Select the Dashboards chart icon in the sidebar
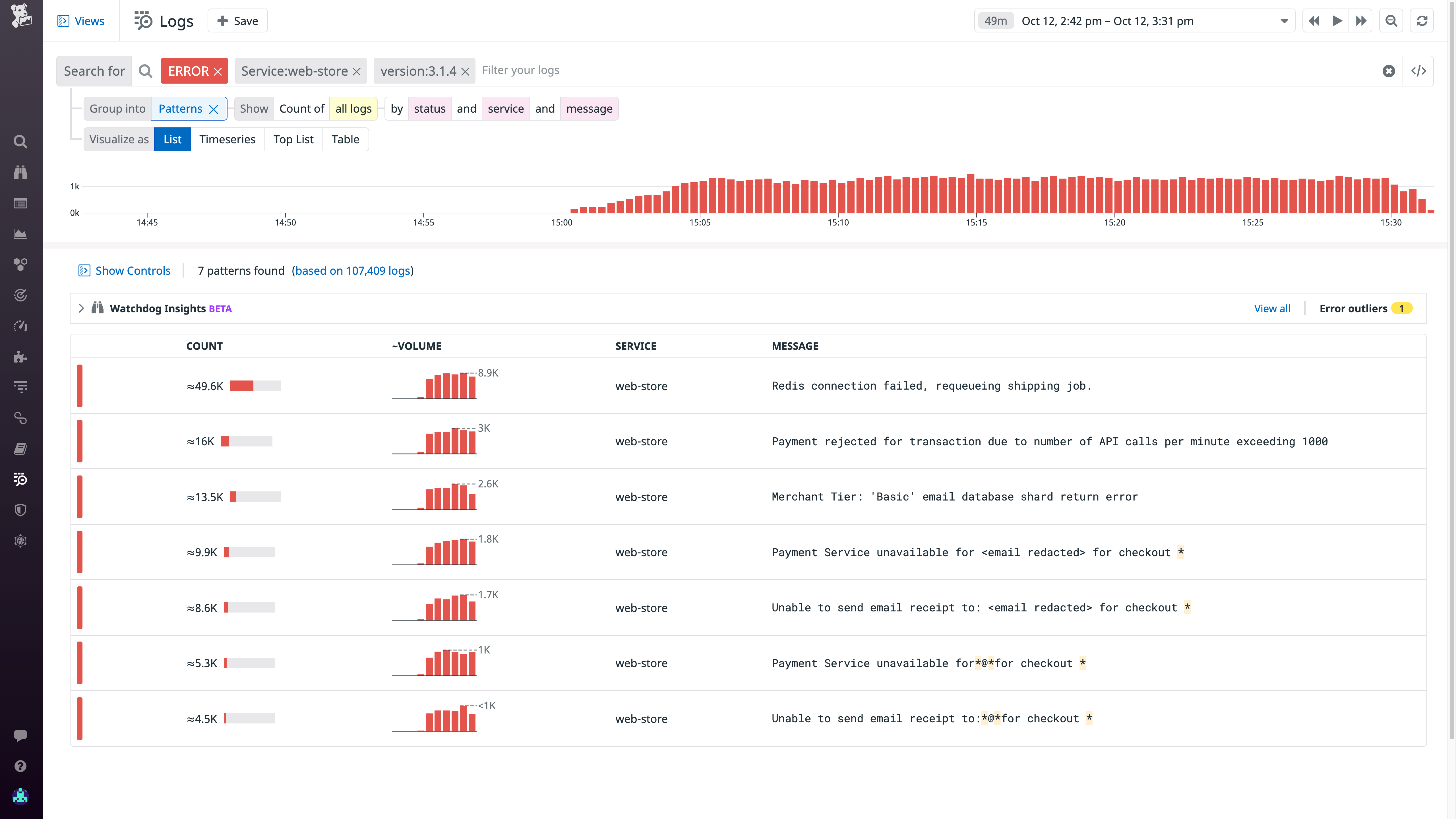Viewport: 1456px width, 819px height. tap(20, 233)
